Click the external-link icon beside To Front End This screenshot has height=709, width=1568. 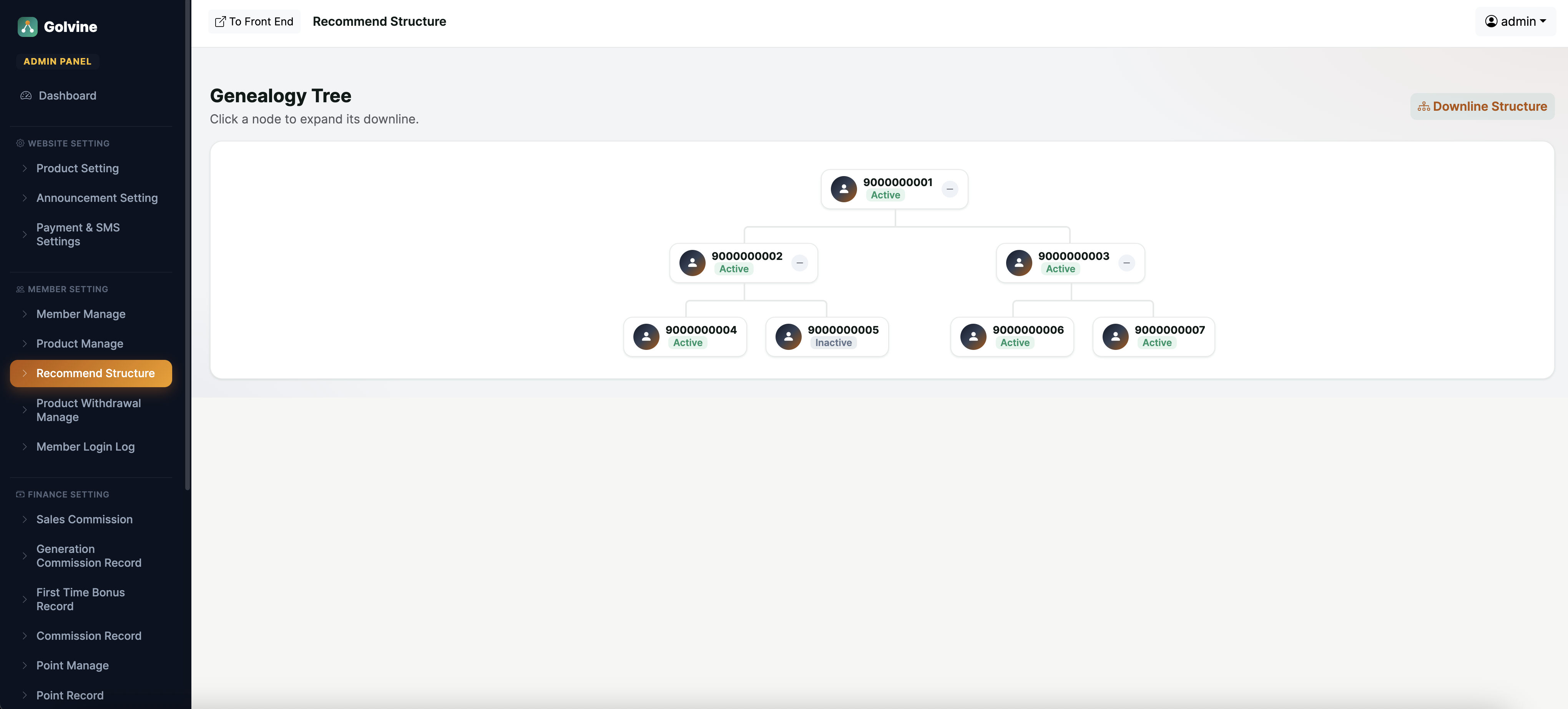click(220, 22)
